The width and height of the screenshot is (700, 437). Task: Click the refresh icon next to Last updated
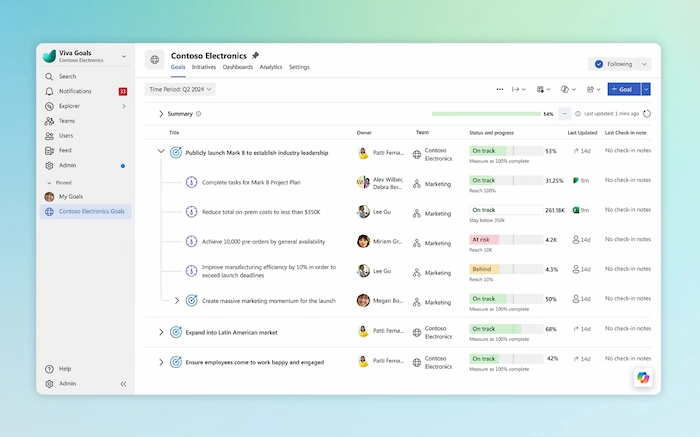click(647, 114)
